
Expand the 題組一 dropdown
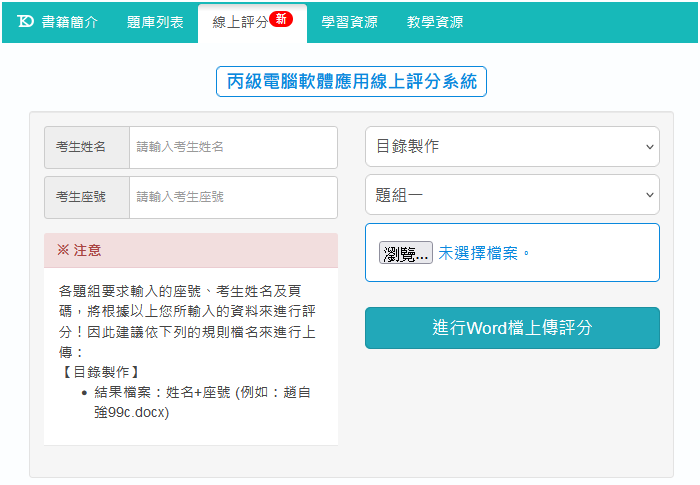(512, 195)
